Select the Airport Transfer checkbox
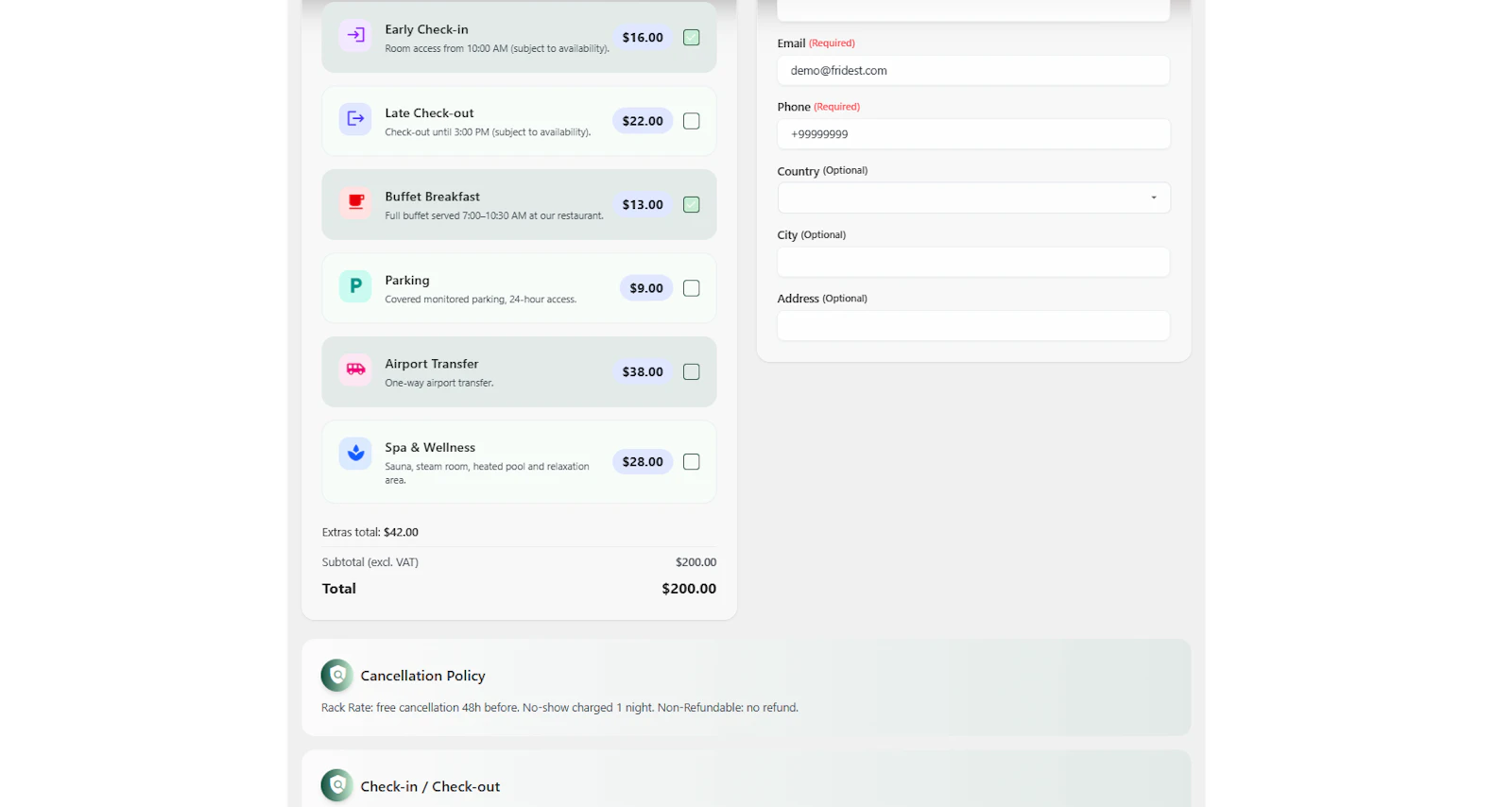1512x807 pixels. coord(692,372)
